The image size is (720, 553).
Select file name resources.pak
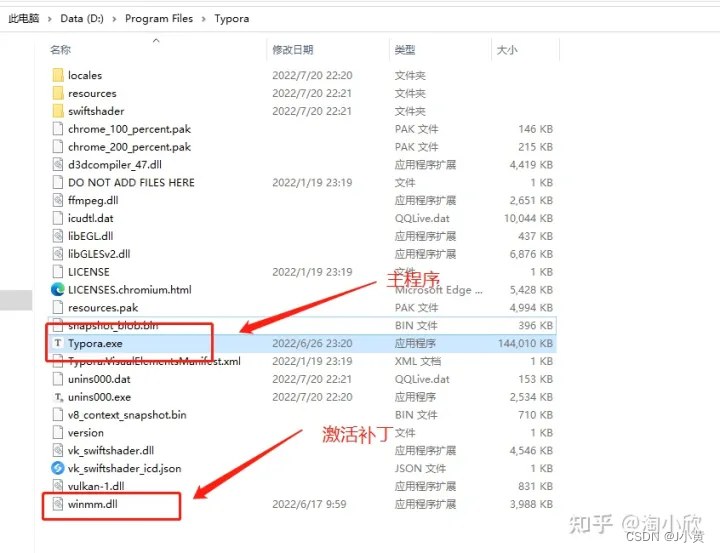(x=103, y=308)
